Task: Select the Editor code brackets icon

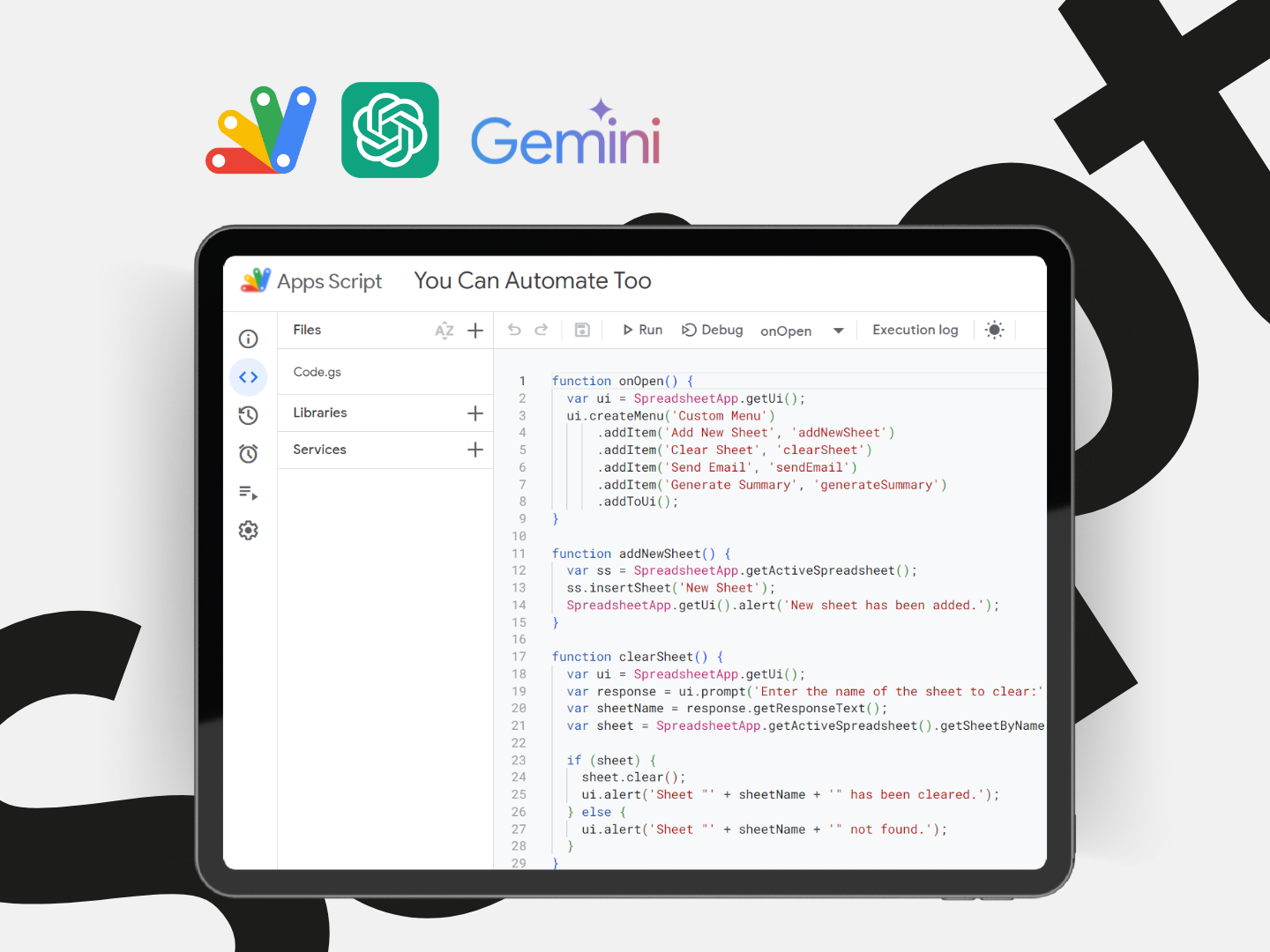Action: click(x=249, y=377)
